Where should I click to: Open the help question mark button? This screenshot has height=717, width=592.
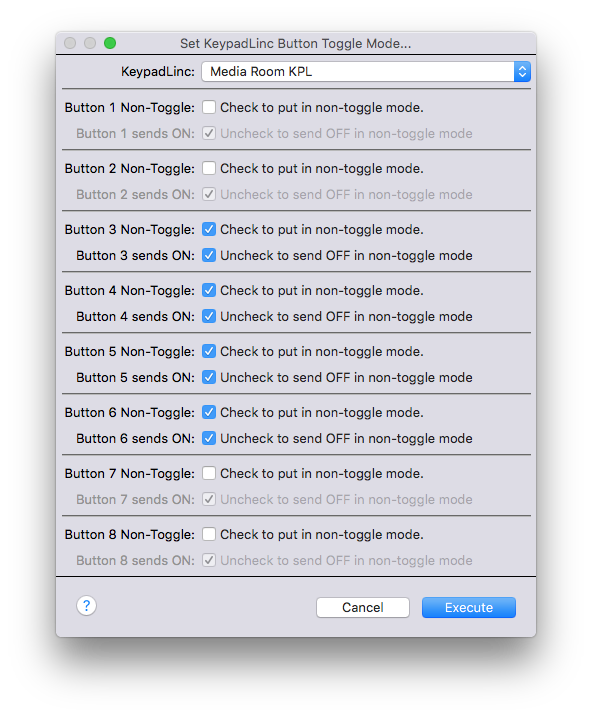[86, 606]
